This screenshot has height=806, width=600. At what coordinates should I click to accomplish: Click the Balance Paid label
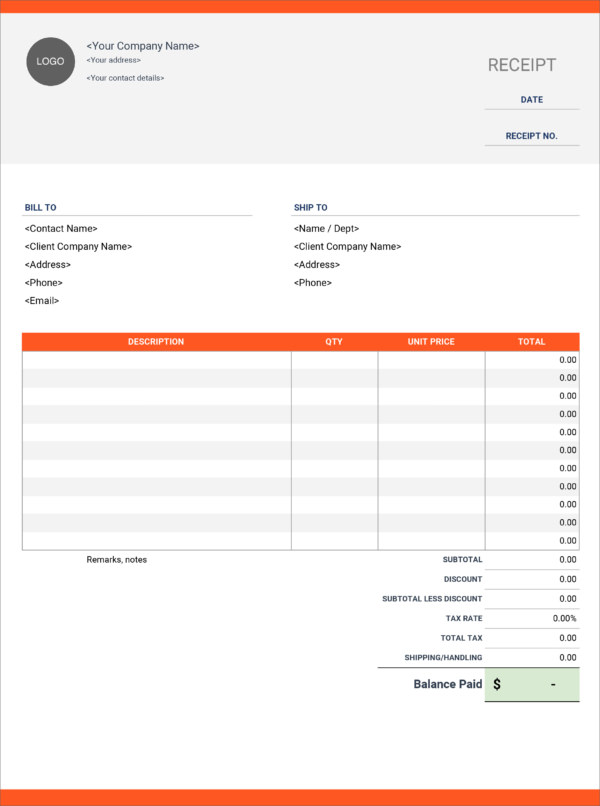448,684
